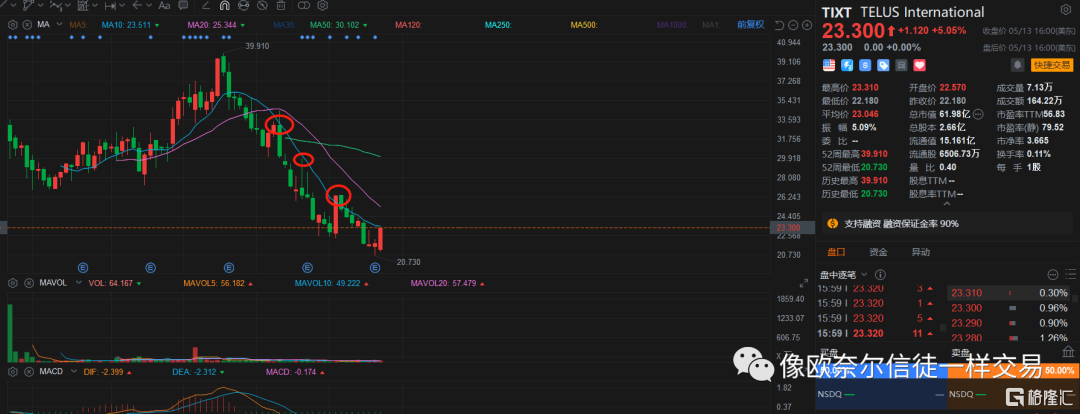The width and height of the screenshot is (1080, 414).
Task: Expand the MA indicator dropdown
Action: [x=59, y=24]
